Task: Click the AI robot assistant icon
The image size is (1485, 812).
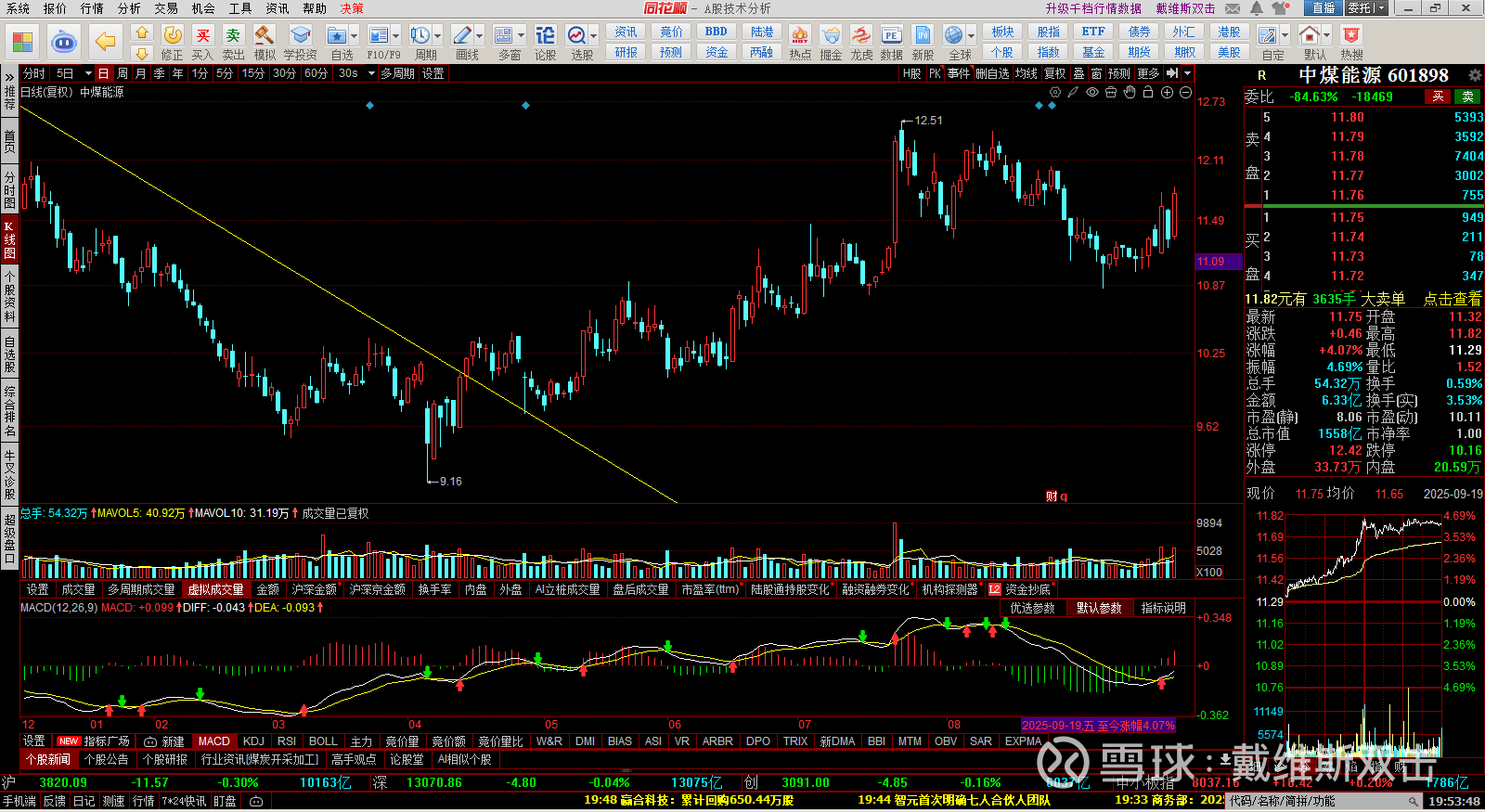Action: click(x=63, y=42)
